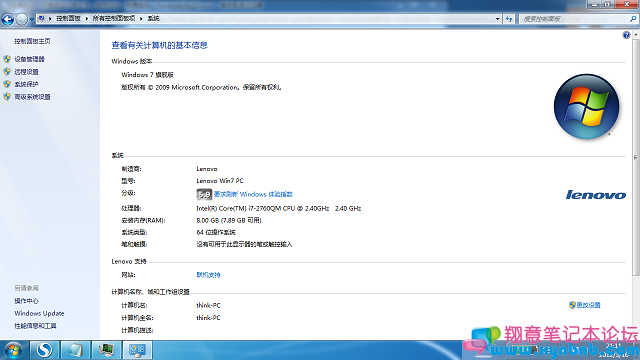Open 高级系统设置 from the sidebar
Screen dimensions: 640x360
32,97
